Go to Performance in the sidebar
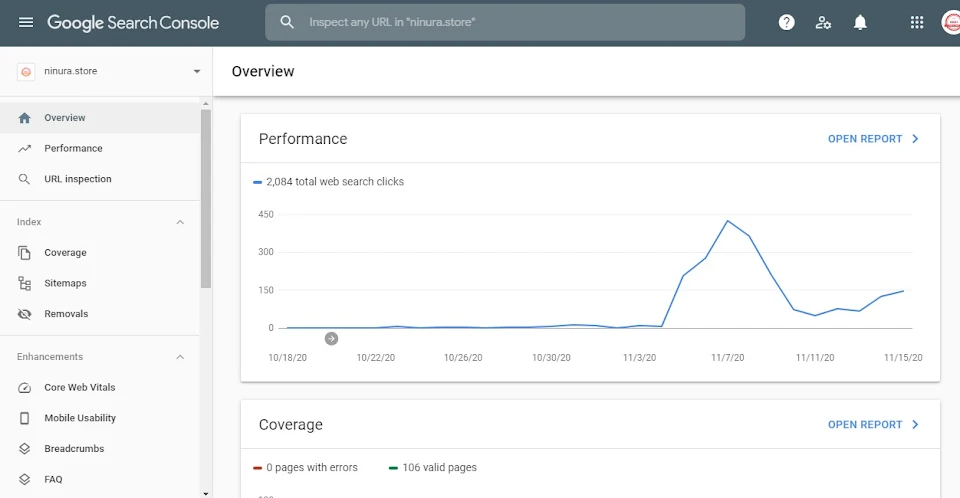Image resolution: width=960 pixels, height=498 pixels. [73, 148]
